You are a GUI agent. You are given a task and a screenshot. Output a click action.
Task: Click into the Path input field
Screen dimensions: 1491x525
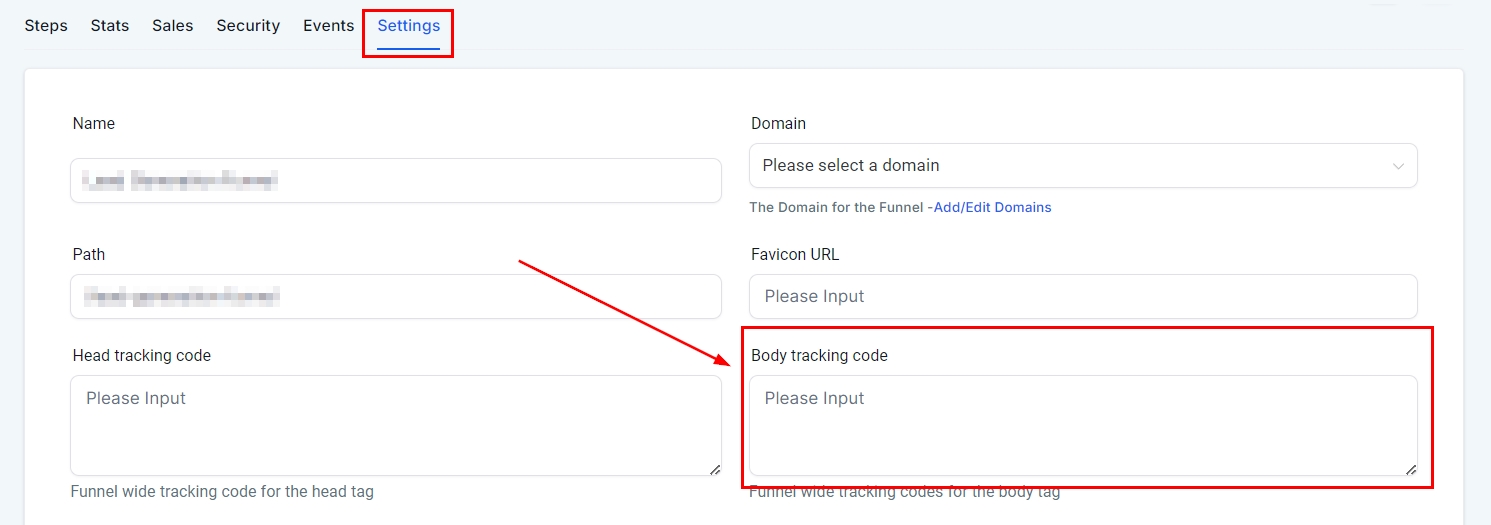[395, 297]
